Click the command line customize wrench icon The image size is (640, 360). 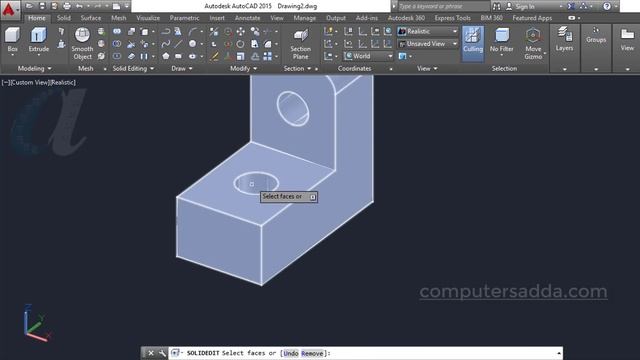coord(162,353)
